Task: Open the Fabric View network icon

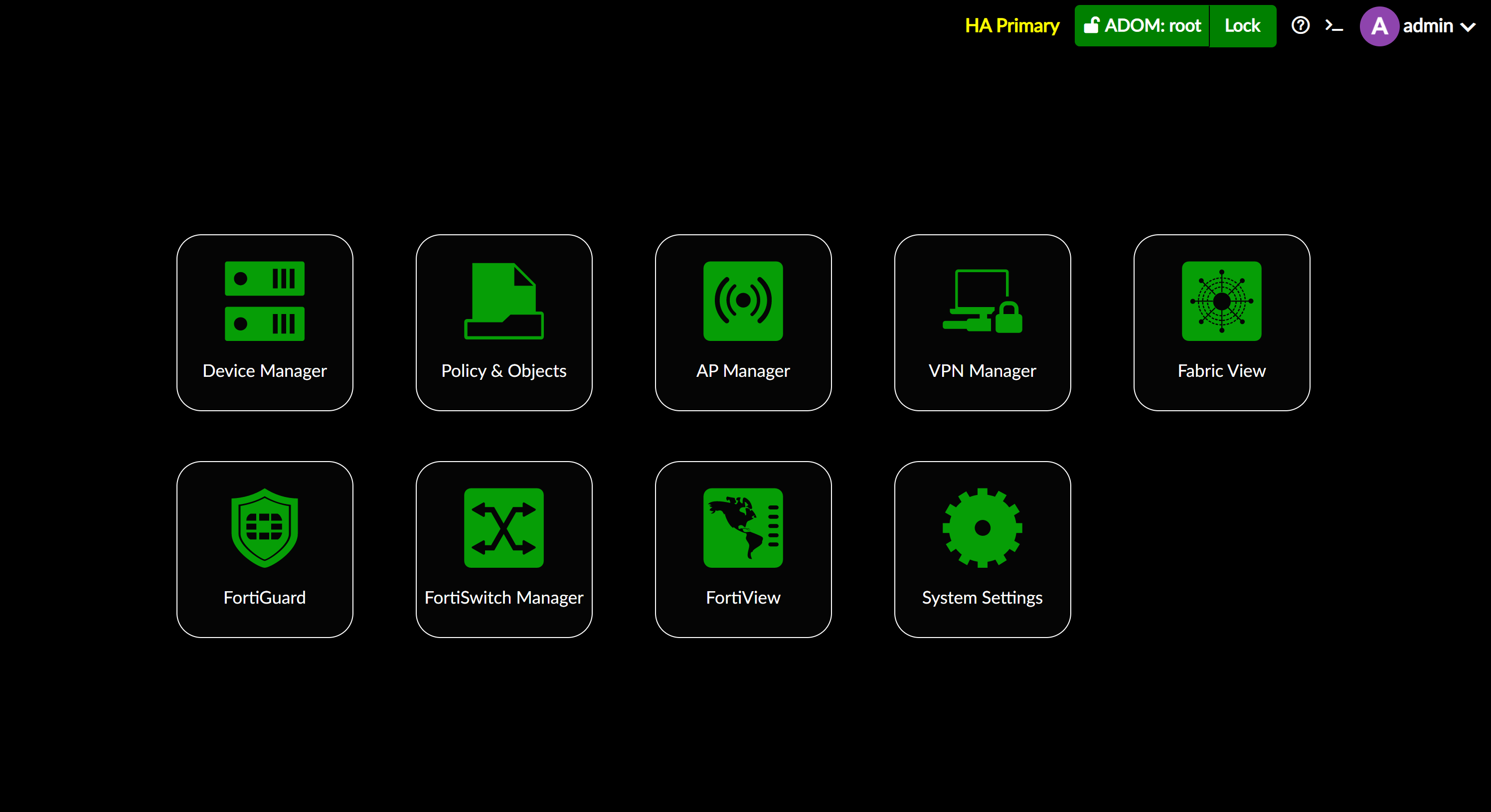Action: 1221,301
